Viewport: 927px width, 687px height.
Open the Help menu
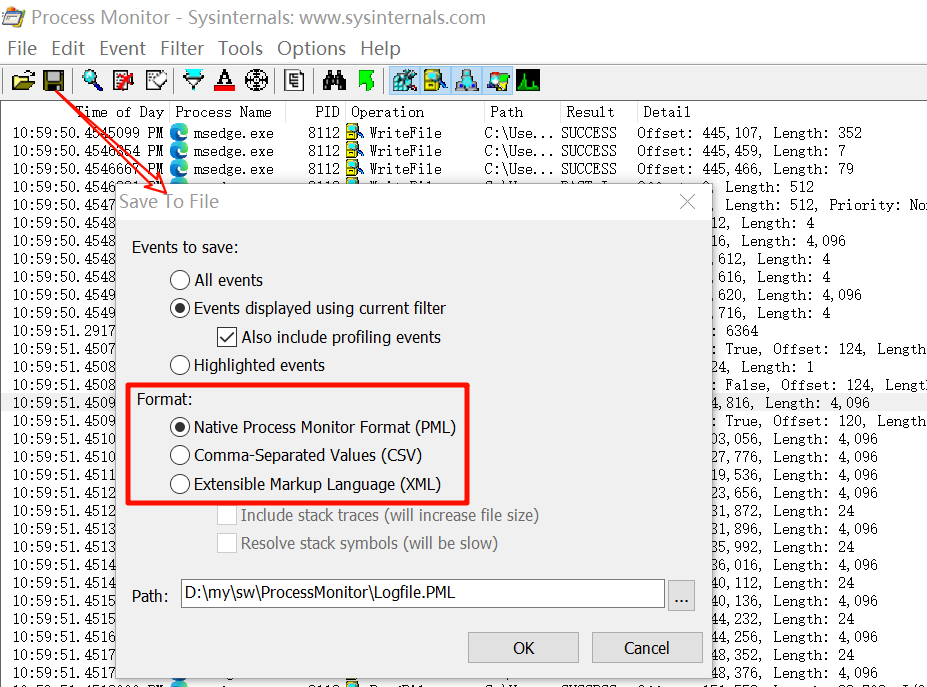pyautogui.click(x=380, y=48)
